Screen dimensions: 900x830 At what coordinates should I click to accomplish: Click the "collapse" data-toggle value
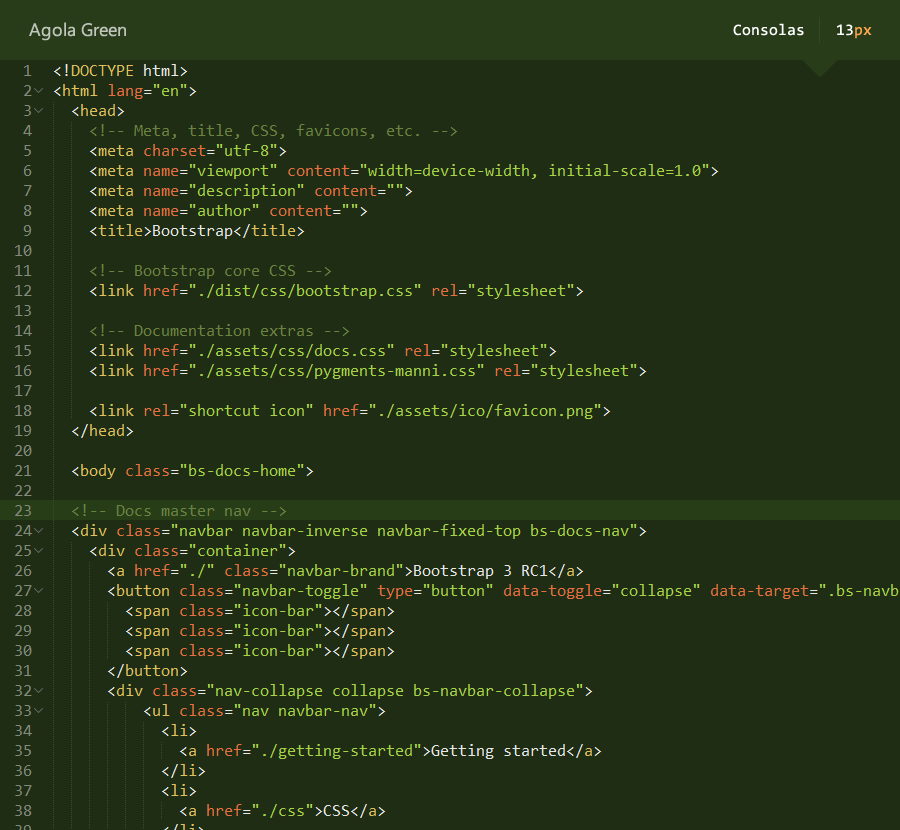(x=656, y=591)
